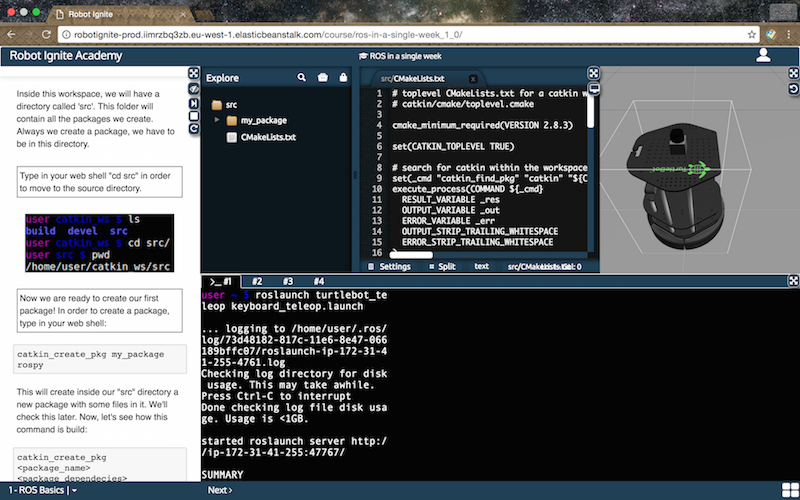The image size is (800, 500).
Task: Expand the my_package folder arrow
Action: pyautogui.click(x=217, y=120)
